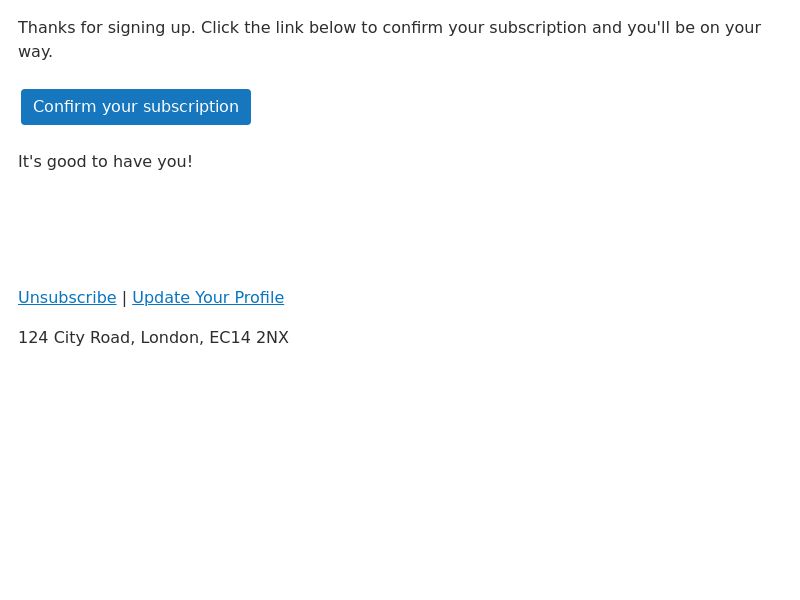The image size is (800, 600).
Task: Click the 124 City Road address line
Action: [153, 337]
